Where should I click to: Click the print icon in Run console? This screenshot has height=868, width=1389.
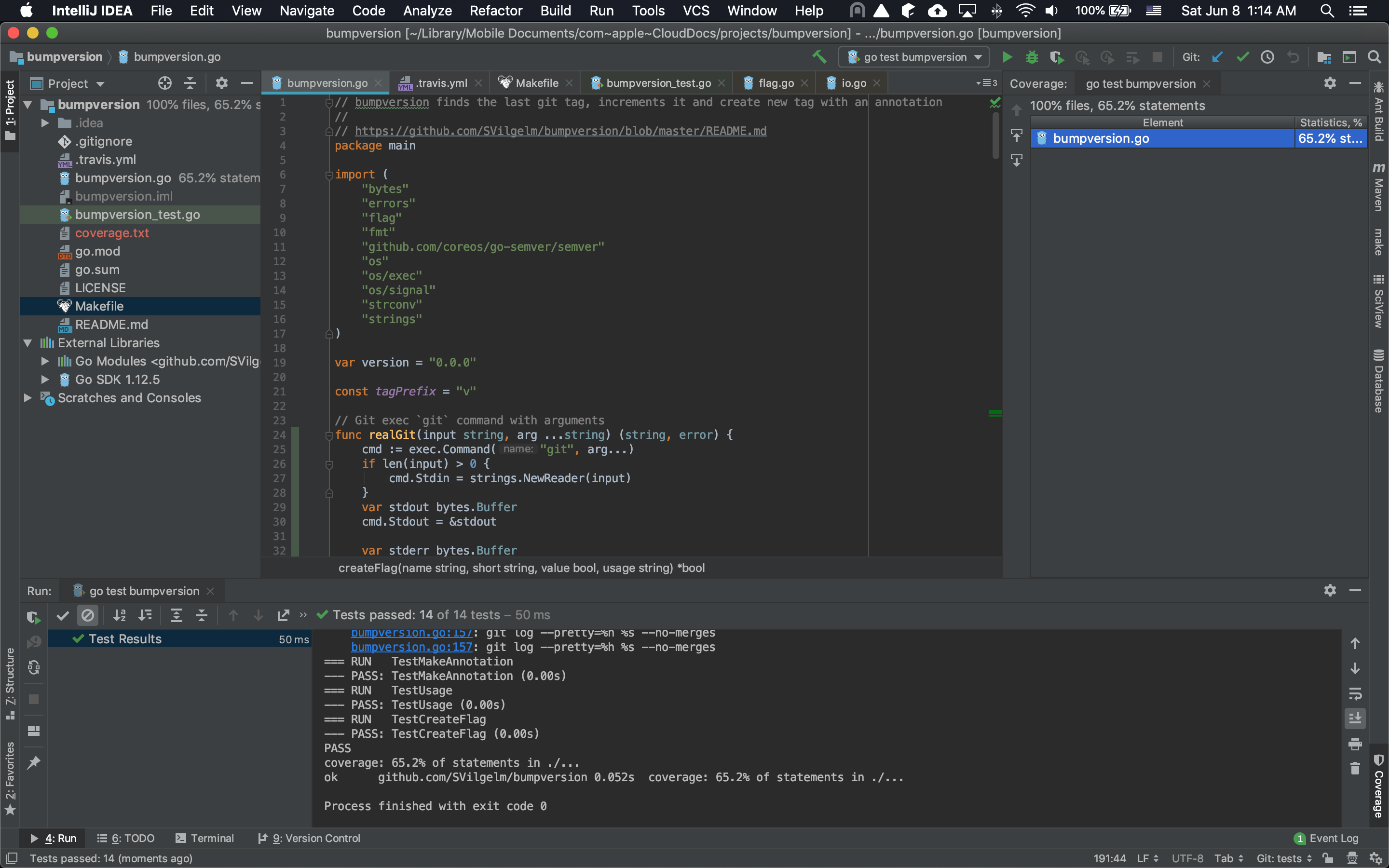(x=1355, y=744)
